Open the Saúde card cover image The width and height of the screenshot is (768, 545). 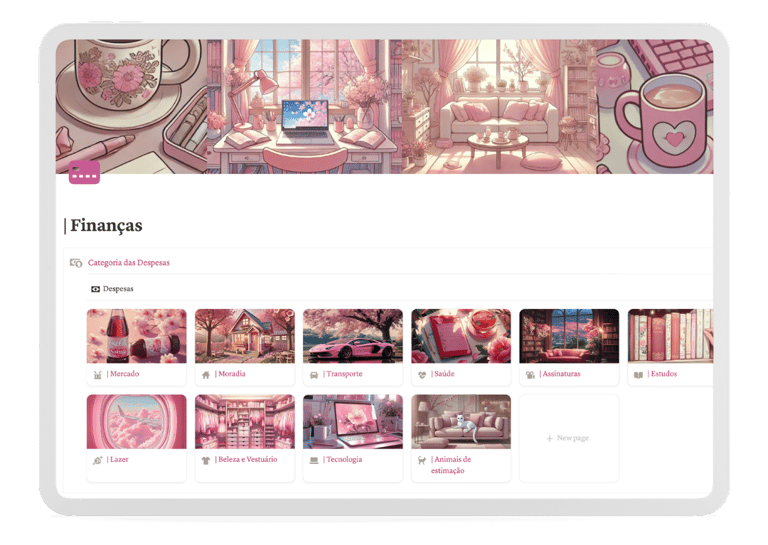tap(461, 336)
